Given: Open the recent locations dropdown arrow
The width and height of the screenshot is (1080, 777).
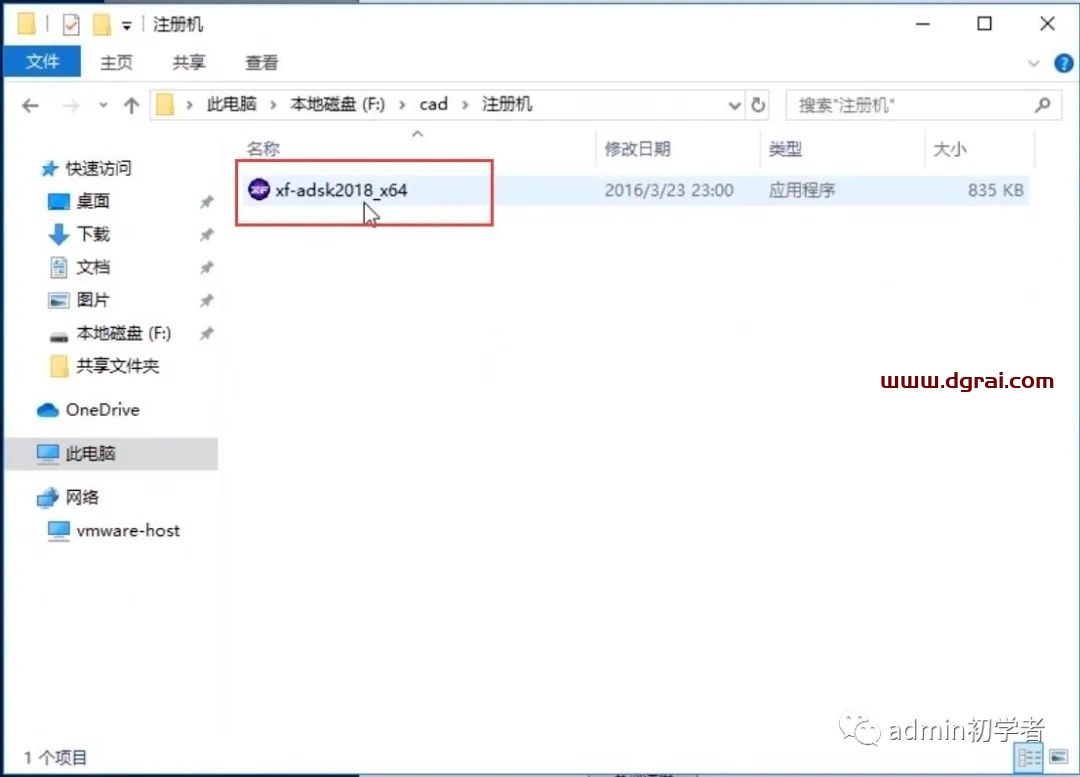Looking at the screenshot, I should [103, 105].
